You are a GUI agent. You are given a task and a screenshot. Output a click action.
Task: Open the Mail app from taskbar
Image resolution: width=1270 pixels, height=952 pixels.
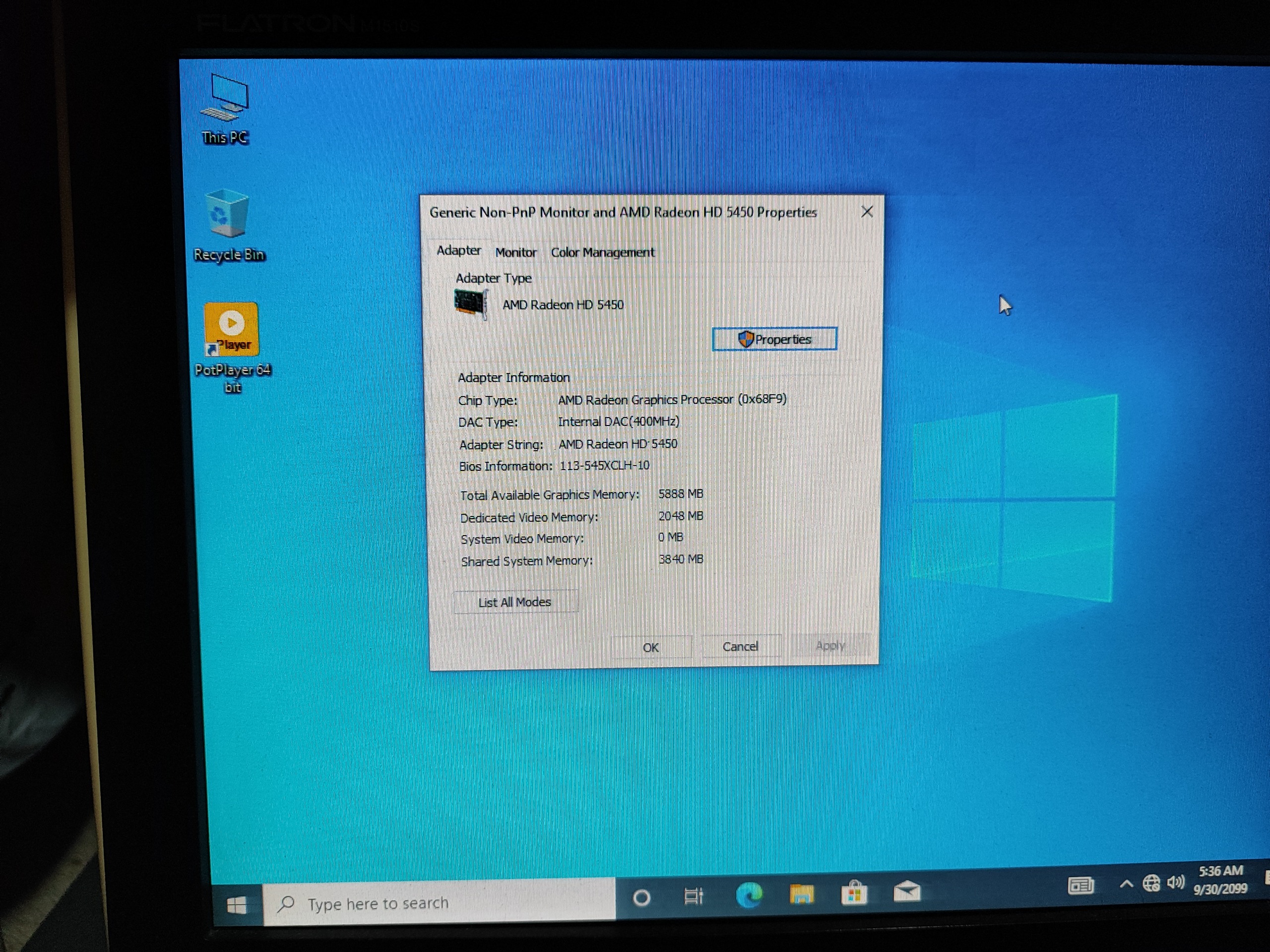click(906, 891)
